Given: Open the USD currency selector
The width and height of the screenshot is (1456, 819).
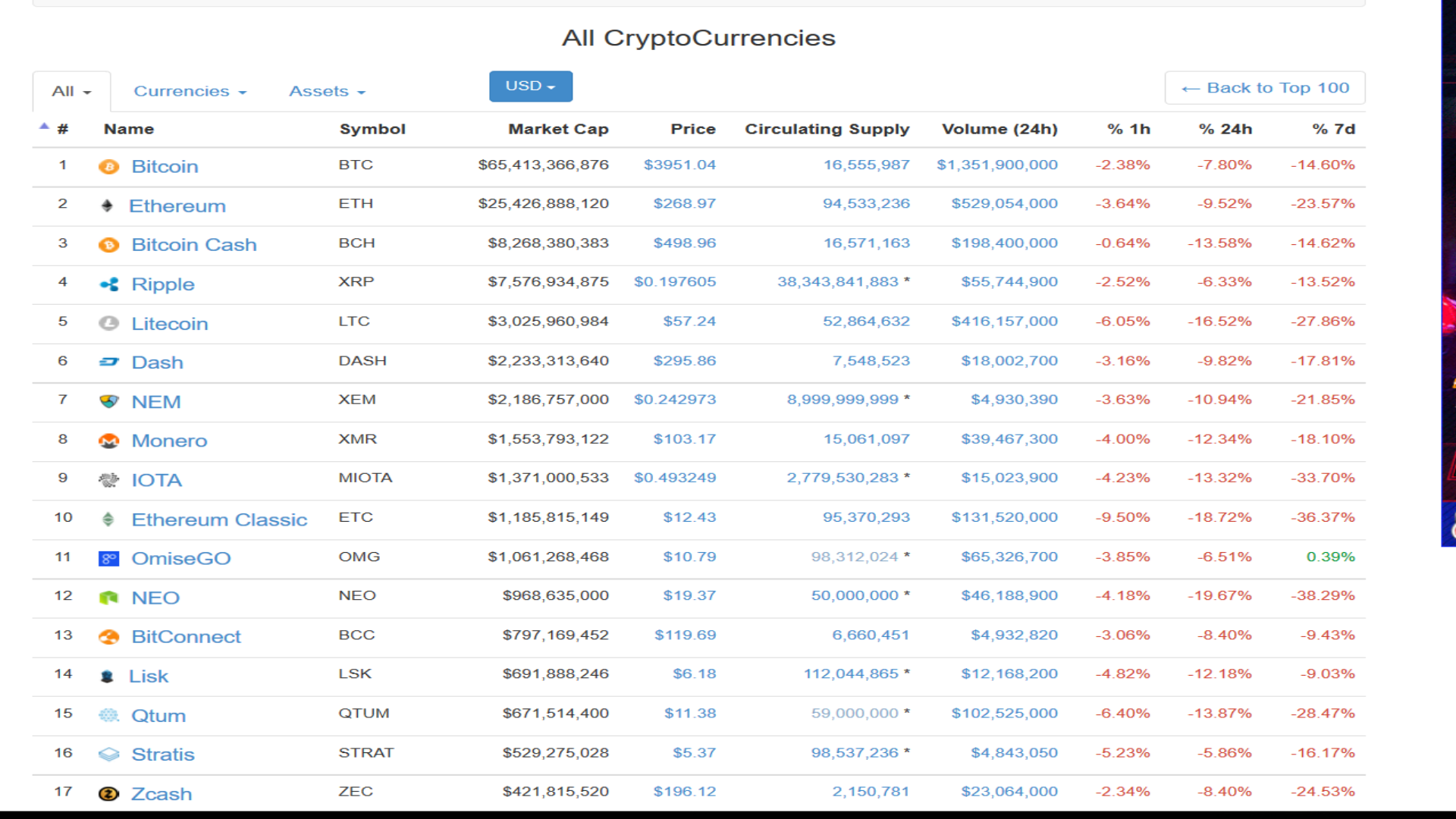Looking at the screenshot, I should point(531,86).
